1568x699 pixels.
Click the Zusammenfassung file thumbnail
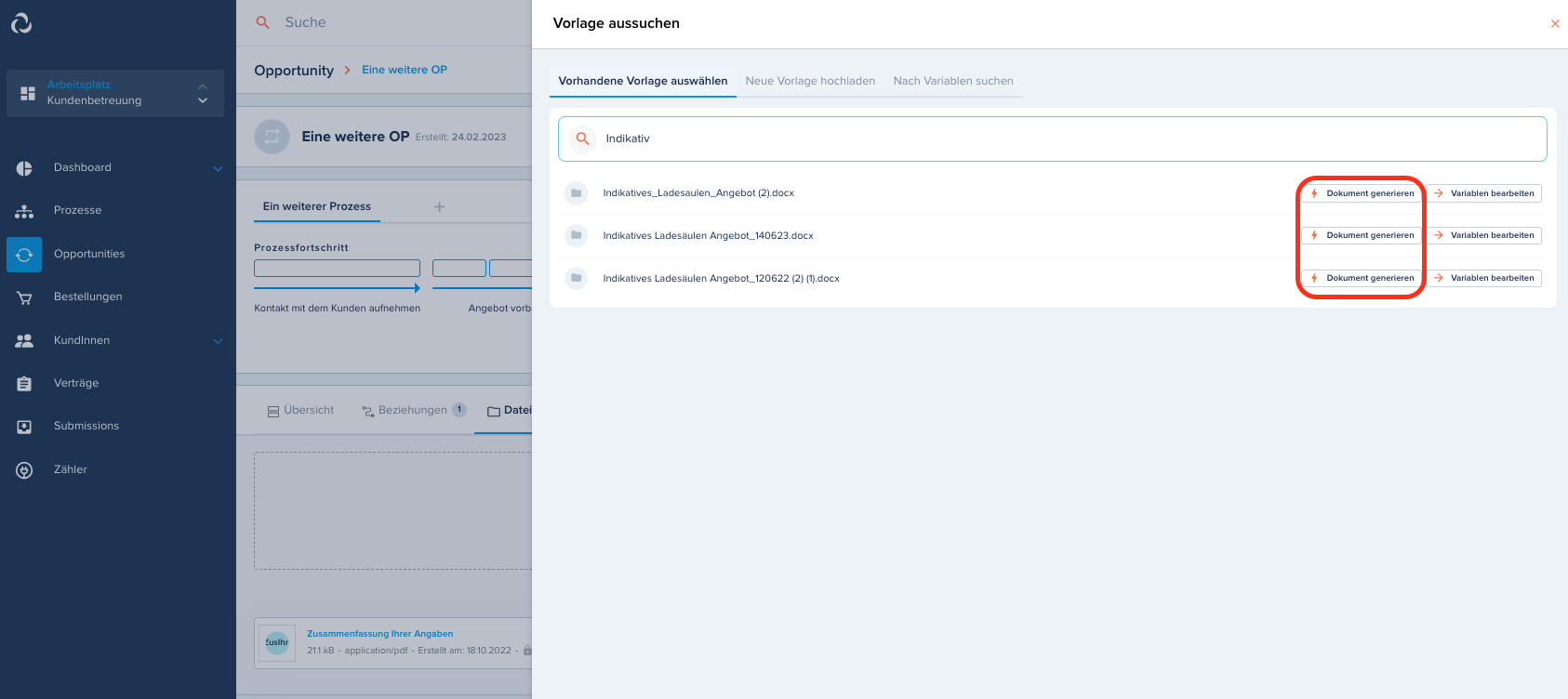(x=277, y=642)
